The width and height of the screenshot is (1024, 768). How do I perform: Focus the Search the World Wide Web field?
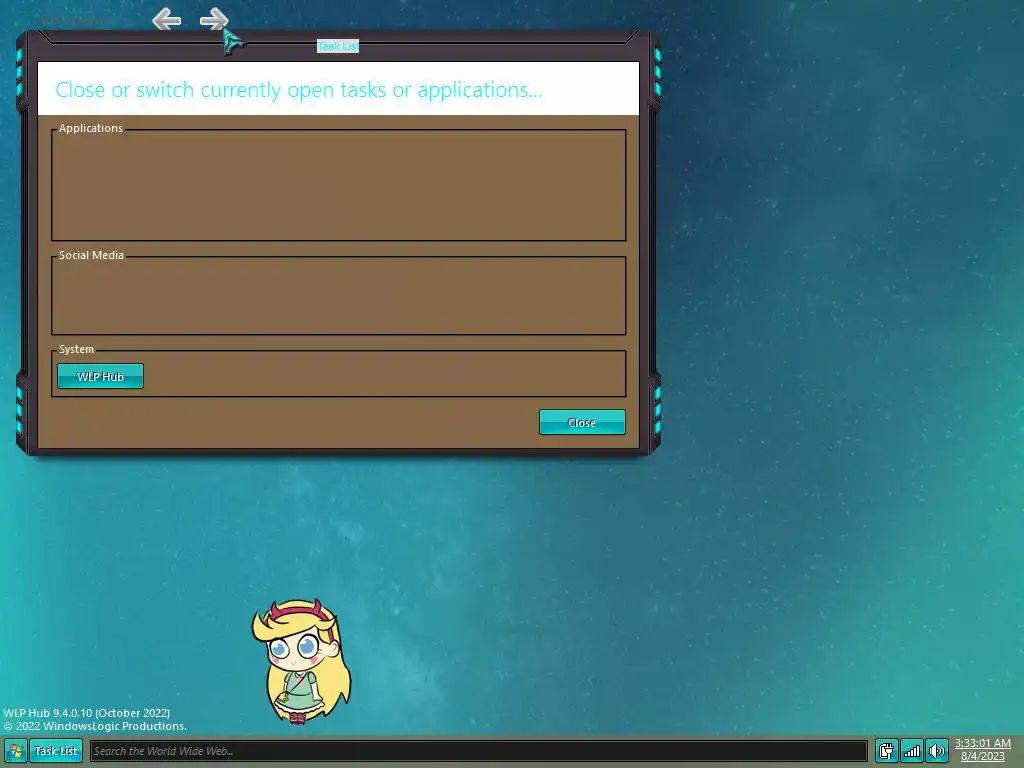click(479, 751)
